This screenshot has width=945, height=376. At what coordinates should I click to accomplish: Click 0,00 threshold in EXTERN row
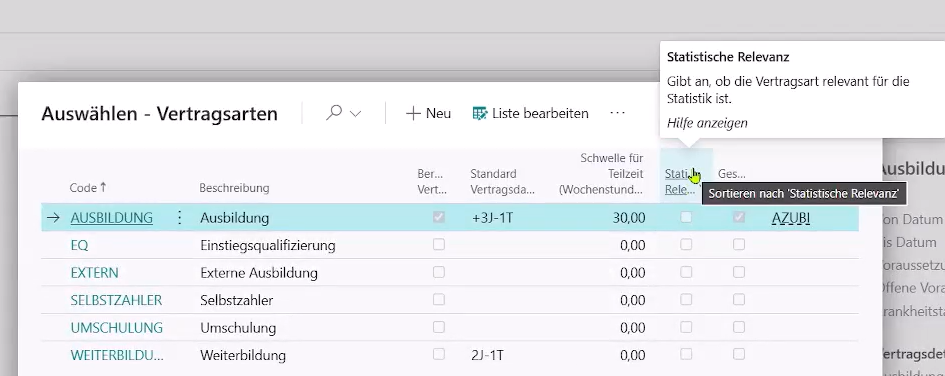pyautogui.click(x=633, y=272)
